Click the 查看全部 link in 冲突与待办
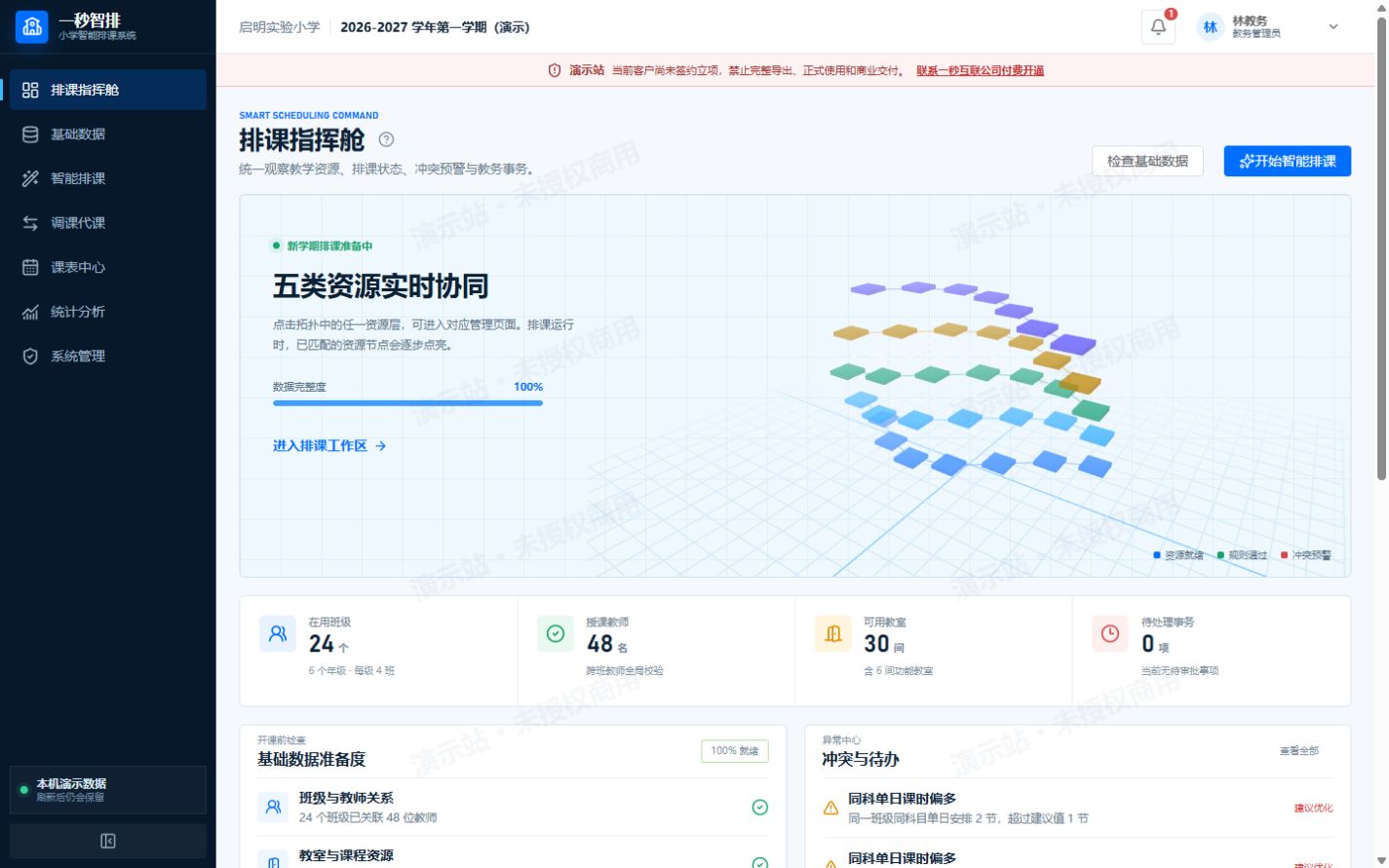Image resolution: width=1389 pixels, height=868 pixels. [x=1298, y=751]
